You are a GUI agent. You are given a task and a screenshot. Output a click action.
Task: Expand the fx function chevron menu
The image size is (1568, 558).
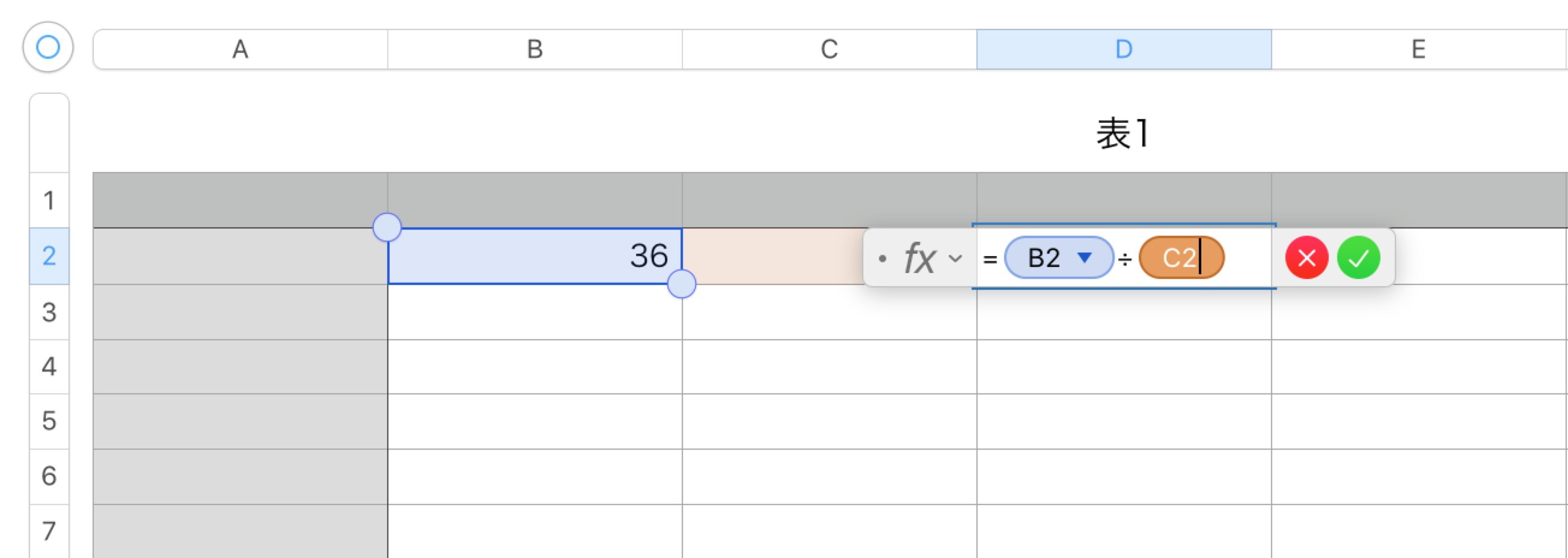[956, 259]
